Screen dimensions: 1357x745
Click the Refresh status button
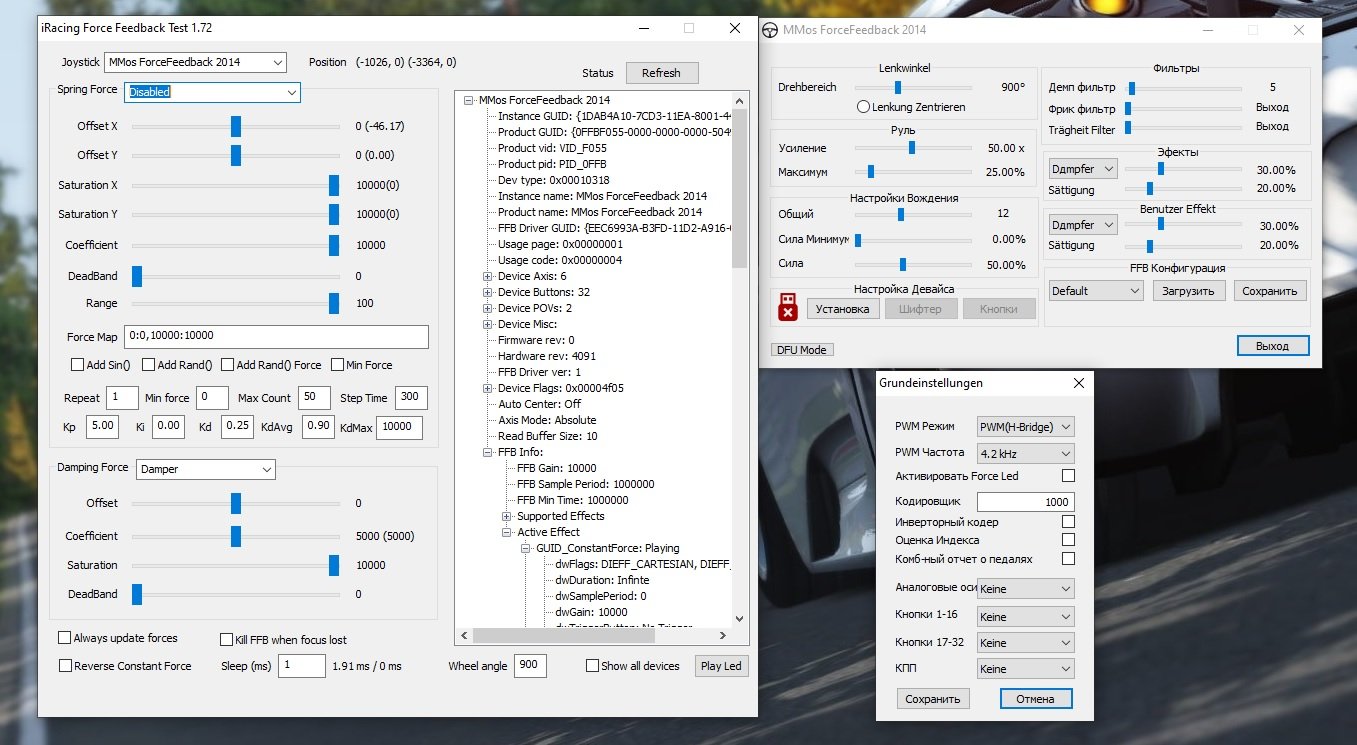tap(661, 73)
